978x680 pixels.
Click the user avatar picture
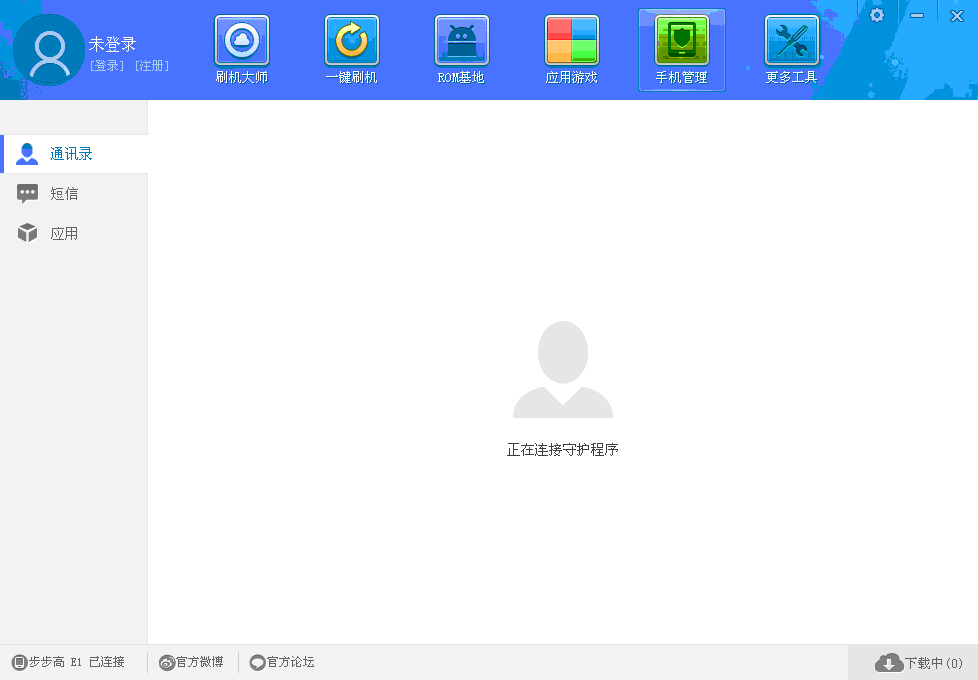[49, 50]
